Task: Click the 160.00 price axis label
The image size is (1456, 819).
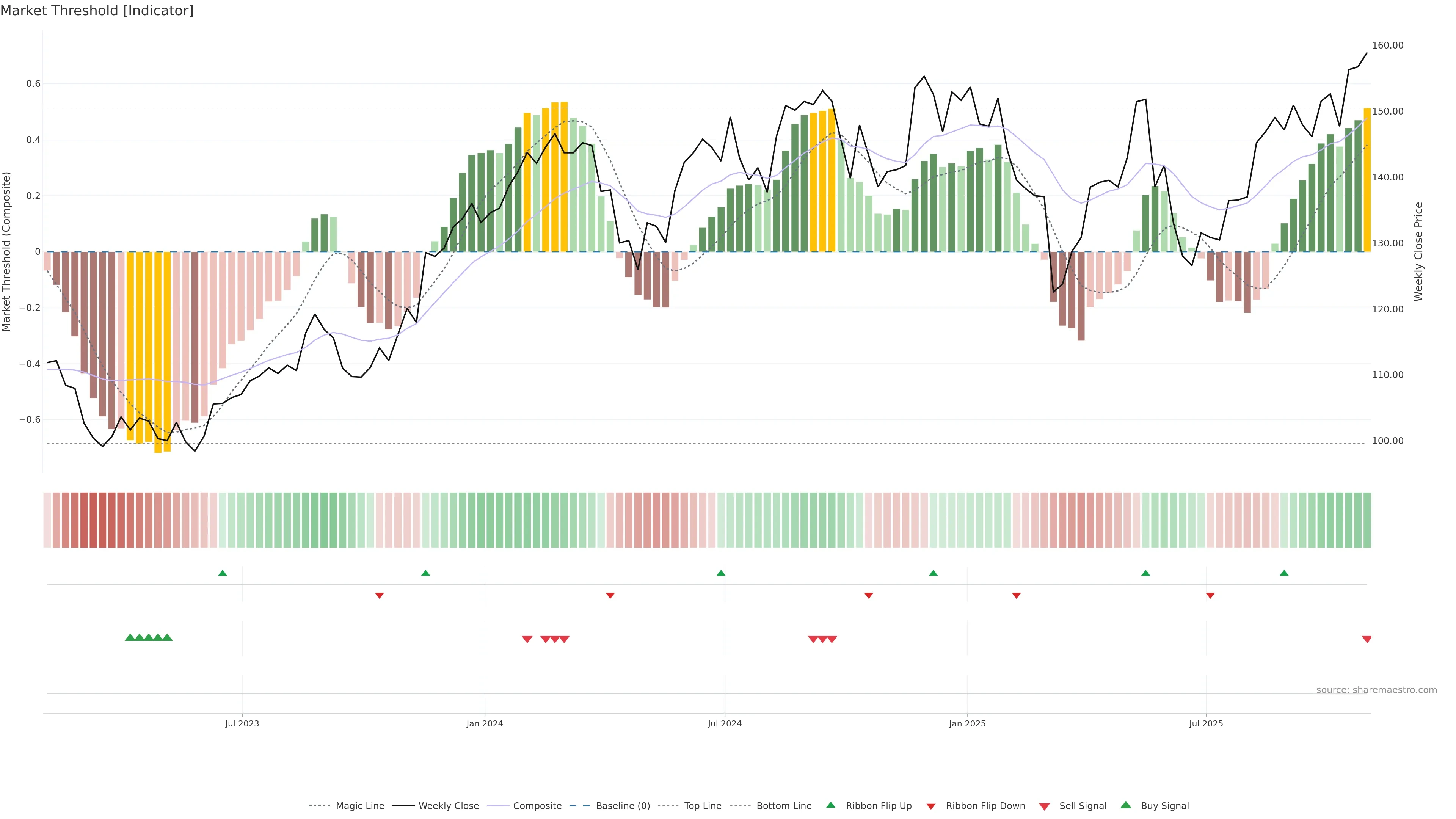Action: tap(1388, 45)
